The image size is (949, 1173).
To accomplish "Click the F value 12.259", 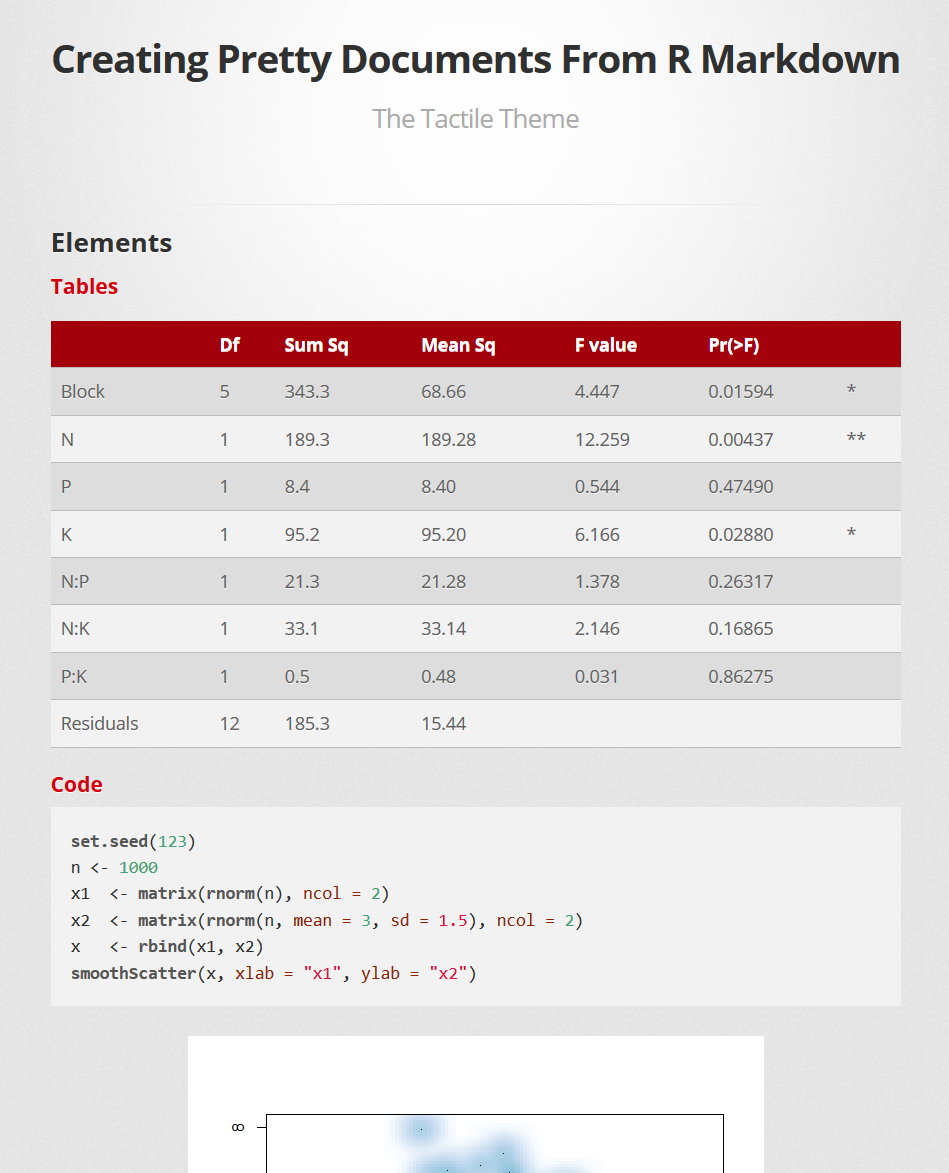I will coord(602,439).
